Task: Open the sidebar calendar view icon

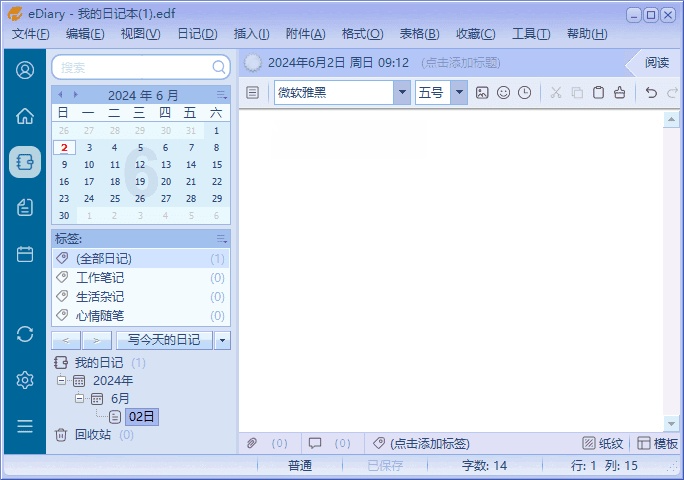Action: [25, 254]
